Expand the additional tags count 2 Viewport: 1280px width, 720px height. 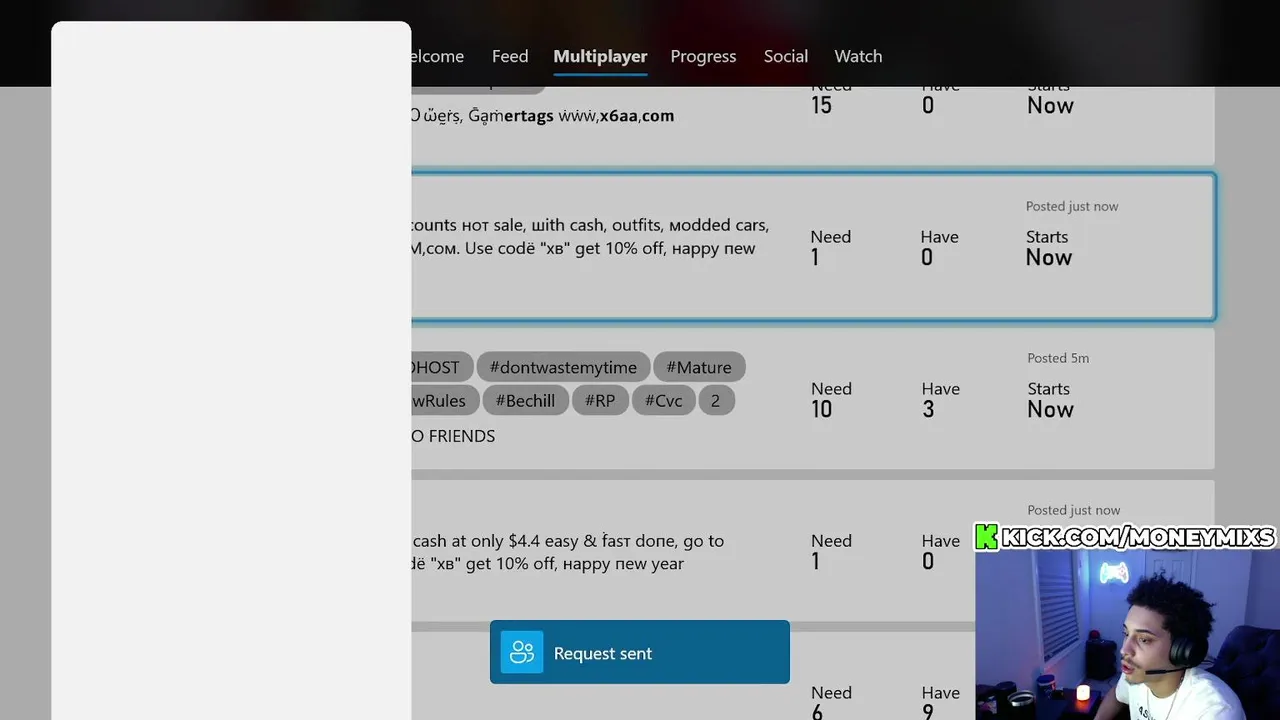715,400
